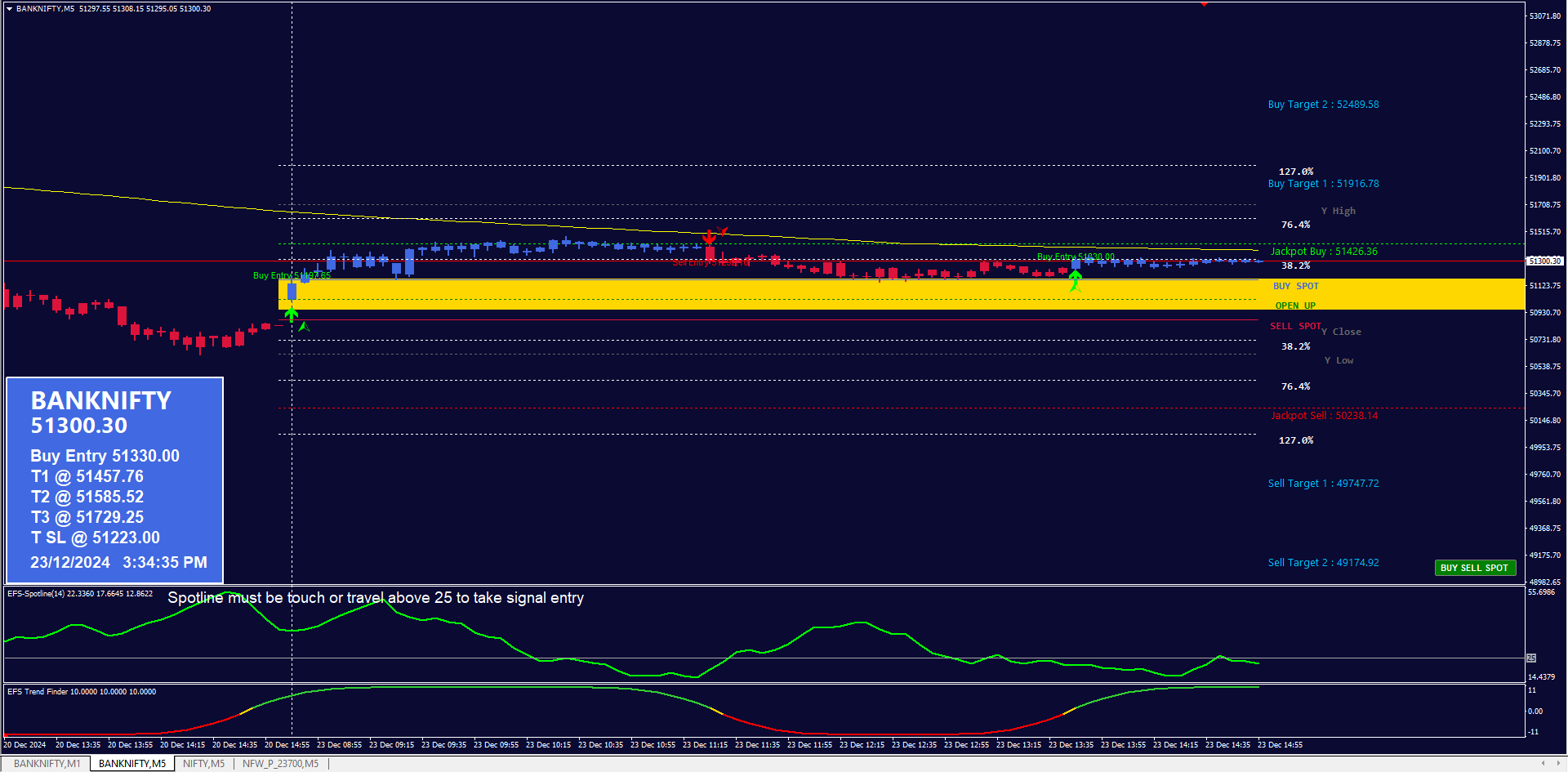Click the EFS-Spotline(14) indicator label
The image size is (1568, 772).
click(80, 594)
